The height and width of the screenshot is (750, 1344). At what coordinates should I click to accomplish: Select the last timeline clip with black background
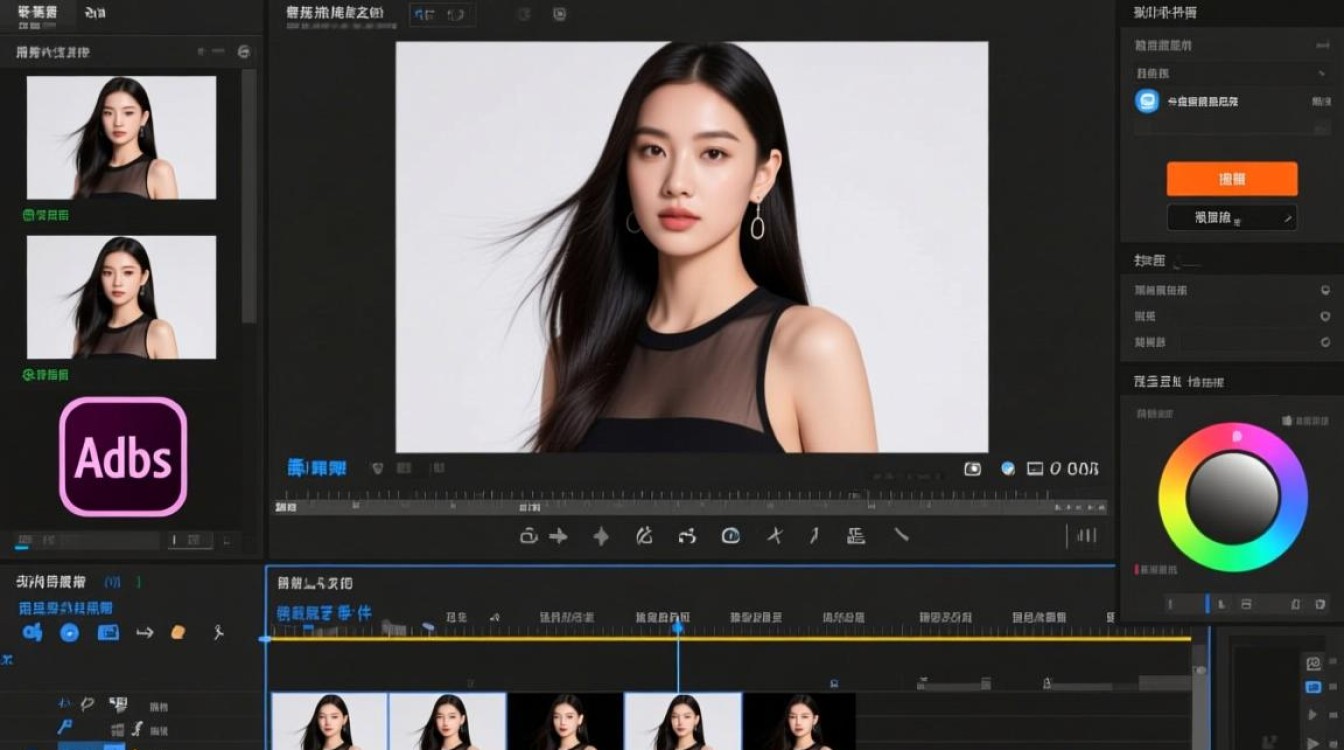[799, 721]
